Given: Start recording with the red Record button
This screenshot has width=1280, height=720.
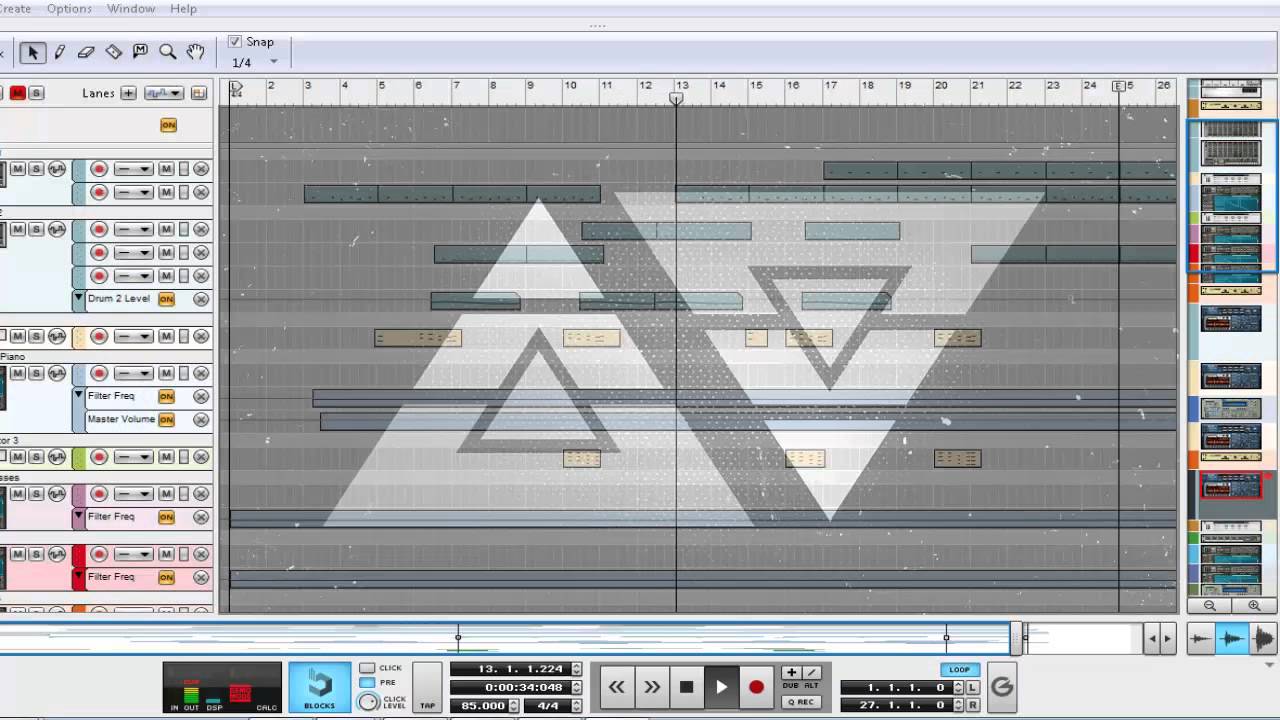Looking at the screenshot, I should point(756,687).
